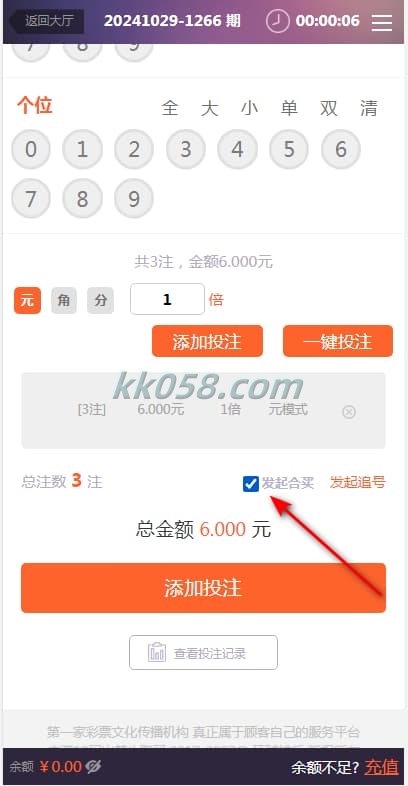Remove the 3注 bet entry
The height and width of the screenshot is (786, 408).
[x=349, y=412]
